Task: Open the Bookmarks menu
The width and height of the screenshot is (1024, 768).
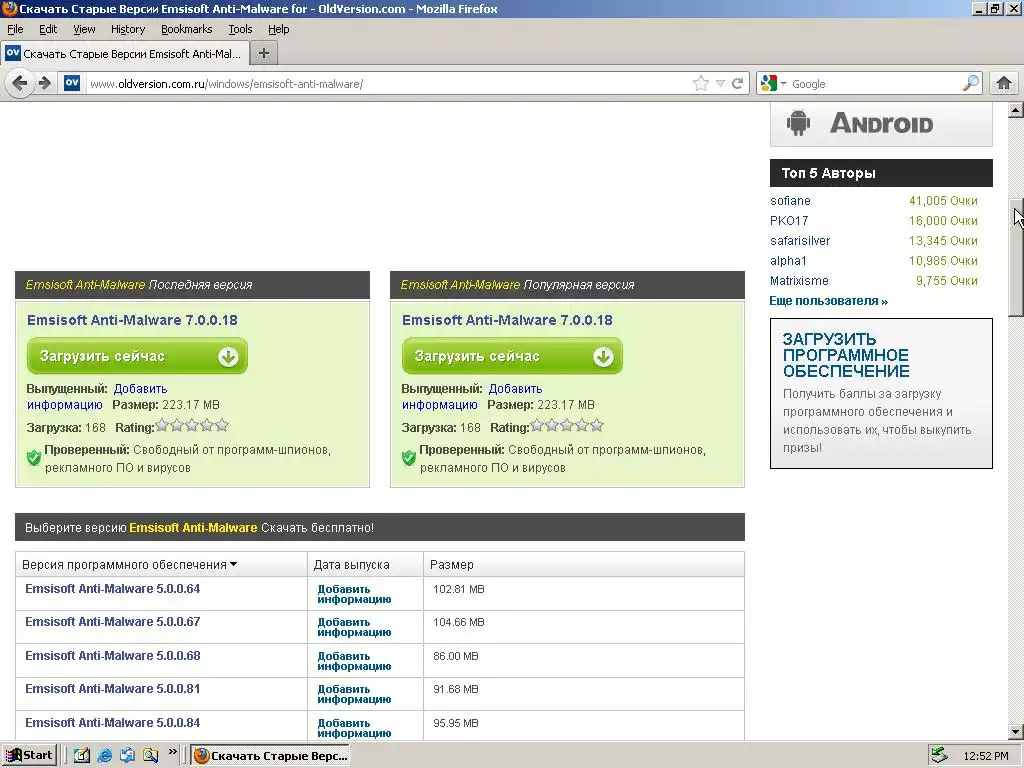Action: click(186, 29)
